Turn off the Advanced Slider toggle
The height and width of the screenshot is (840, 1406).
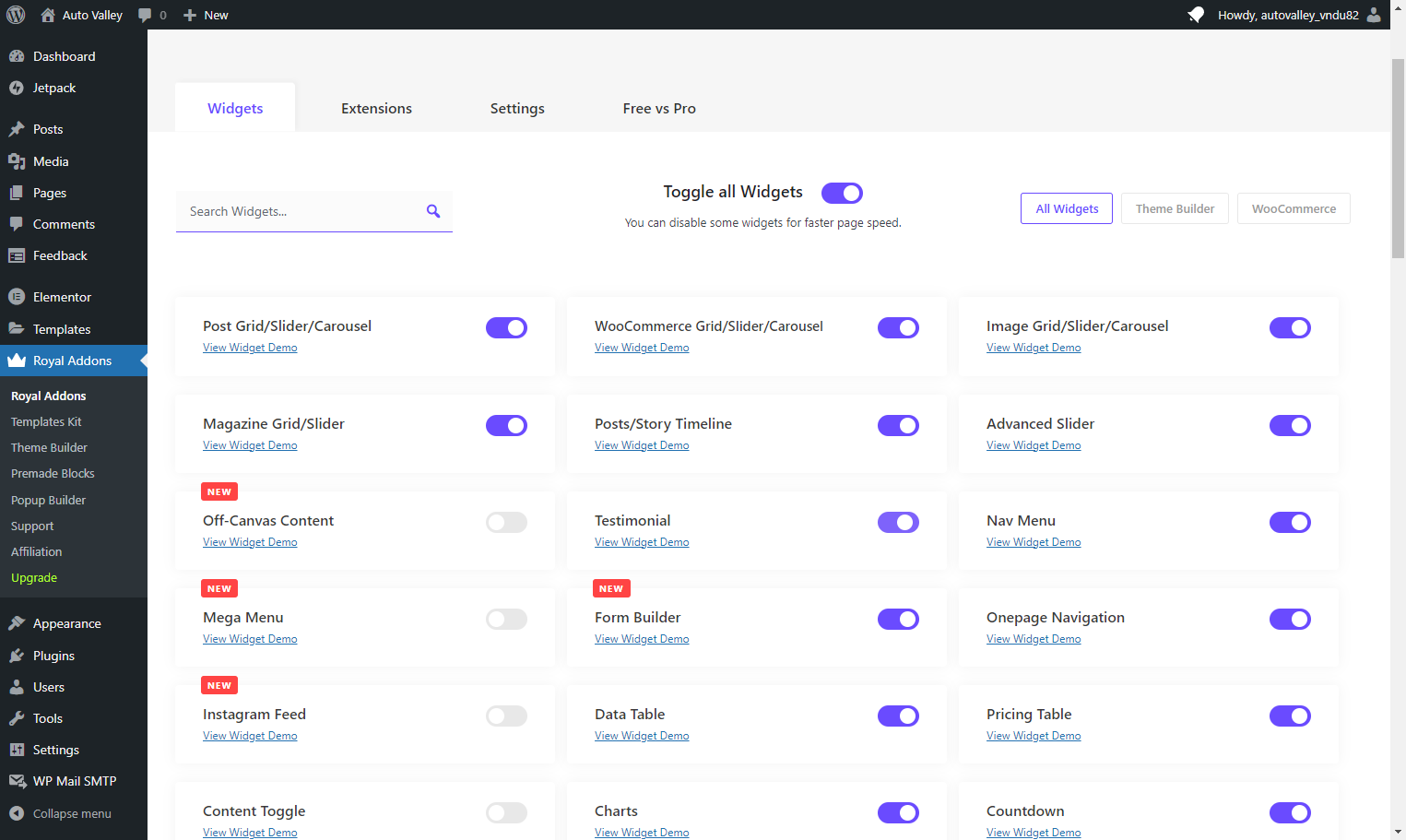coord(1290,425)
